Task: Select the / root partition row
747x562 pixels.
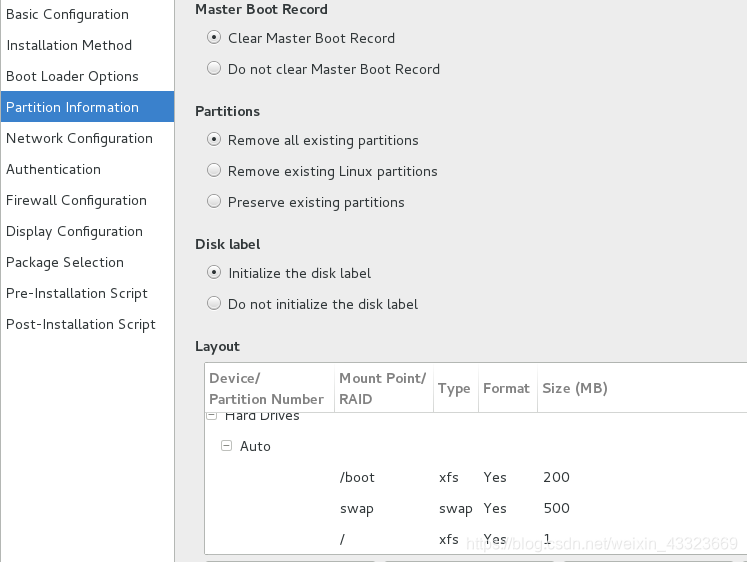Action: tap(476, 539)
